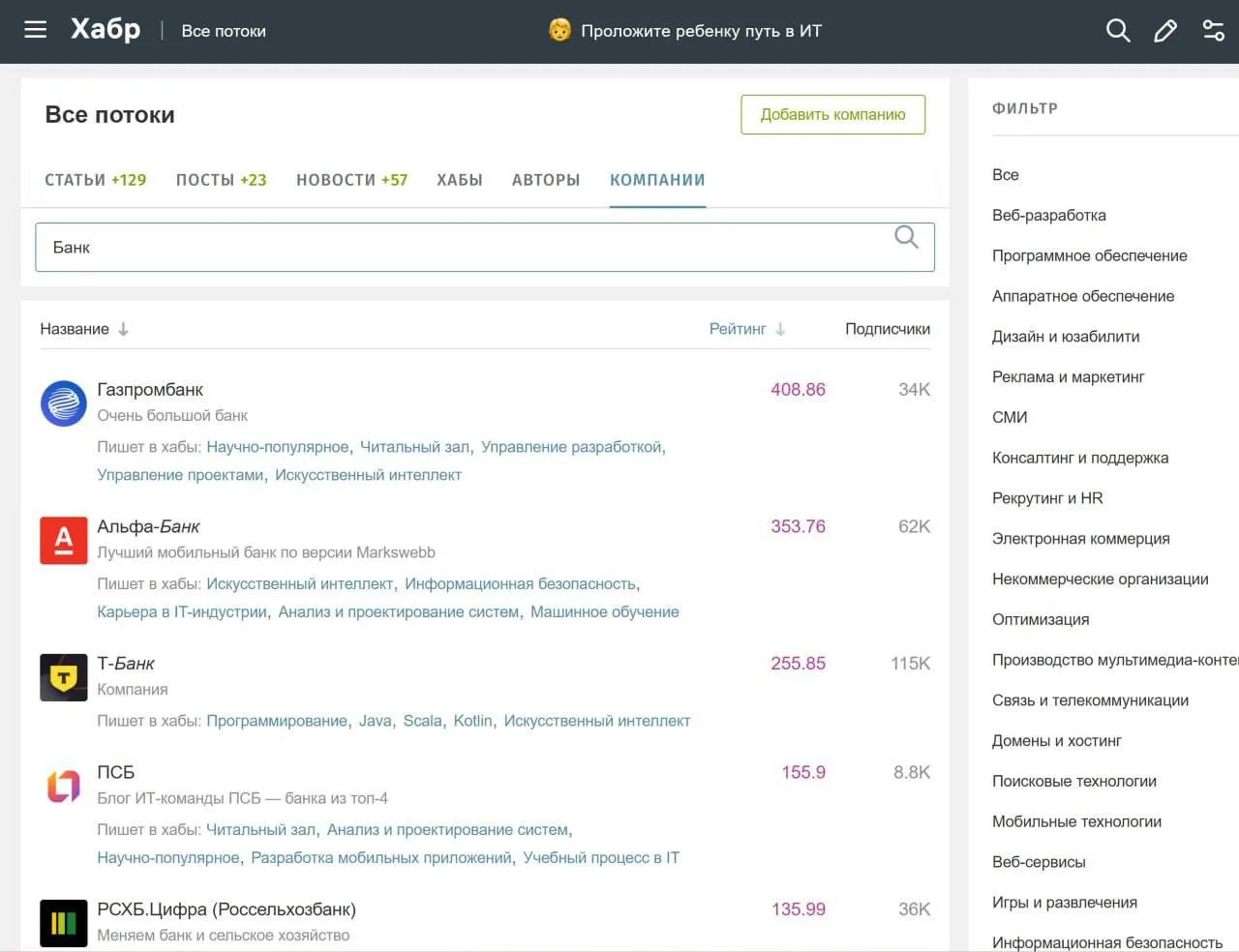Open Kotlin hub link
Viewport: 1239px width, 952px height.
point(473,721)
